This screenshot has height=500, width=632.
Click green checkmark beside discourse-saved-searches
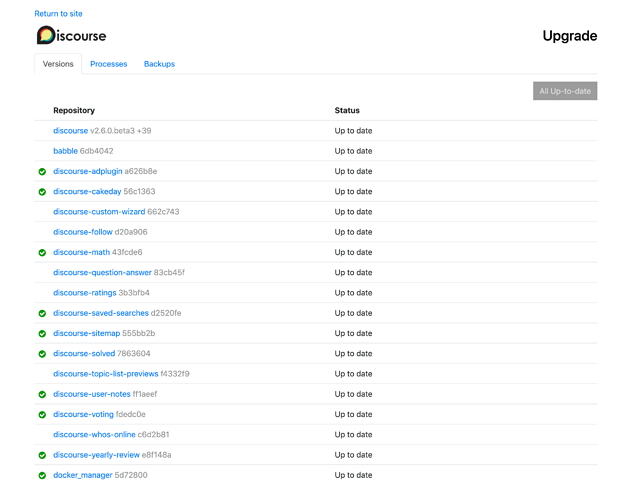pyautogui.click(x=42, y=313)
